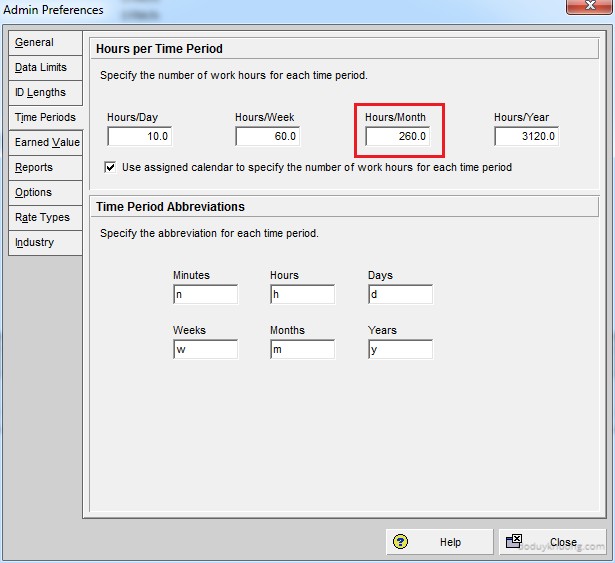The image size is (615, 563).
Task: Select the ID Lengths tab
Action: [40, 93]
